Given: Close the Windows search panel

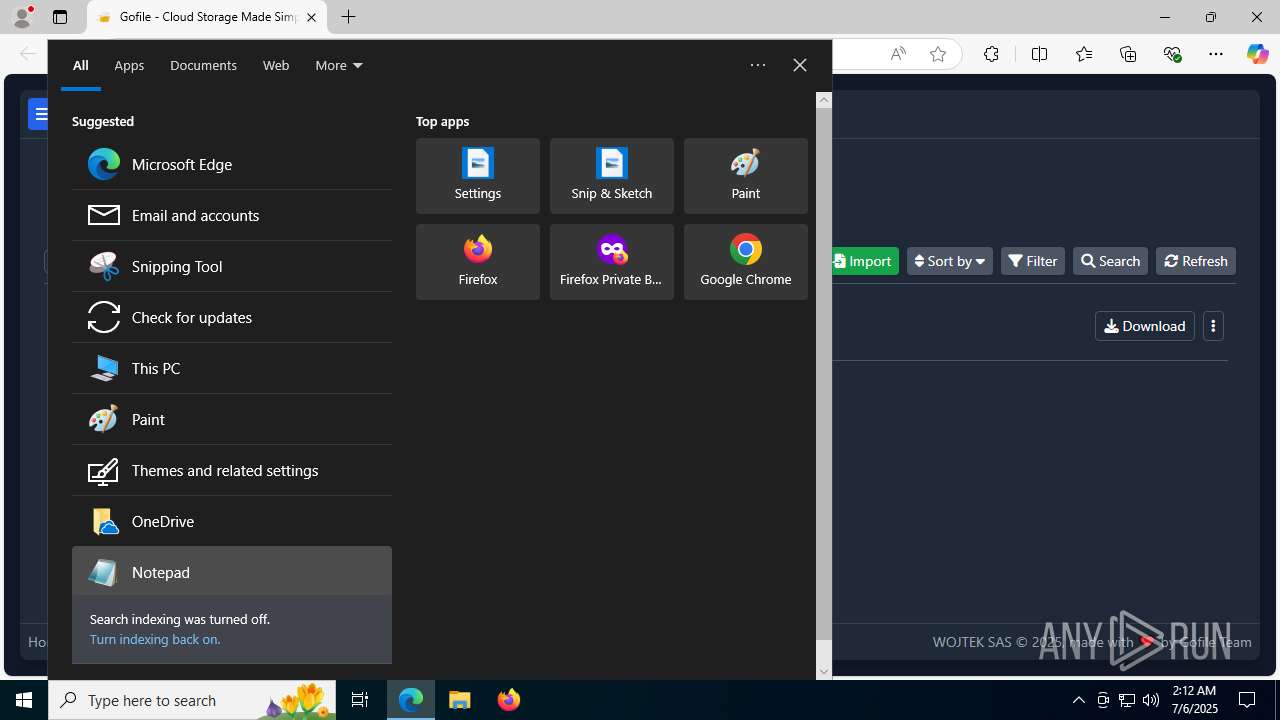Looking at the screenshot, I should (799, 65).
